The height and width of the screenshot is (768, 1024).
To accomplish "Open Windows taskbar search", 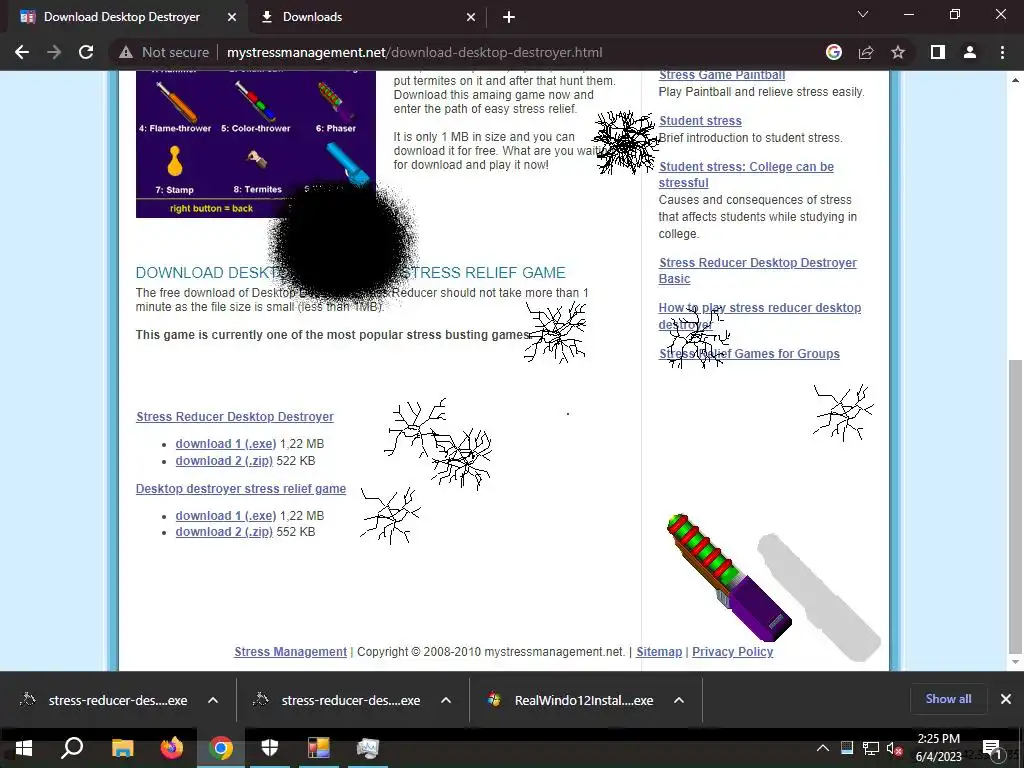I will point(72,748).
